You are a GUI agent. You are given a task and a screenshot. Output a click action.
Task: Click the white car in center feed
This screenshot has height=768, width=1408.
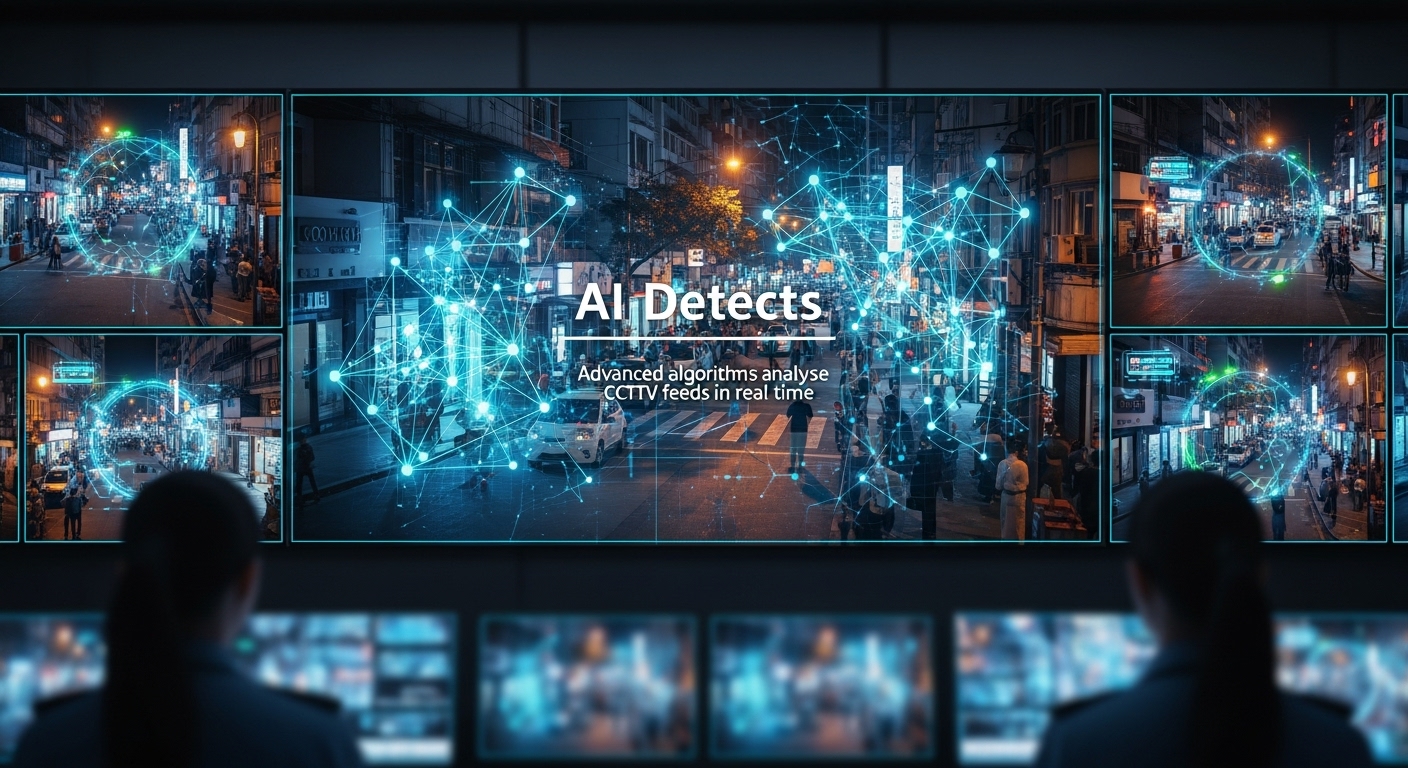coord(576,428)
